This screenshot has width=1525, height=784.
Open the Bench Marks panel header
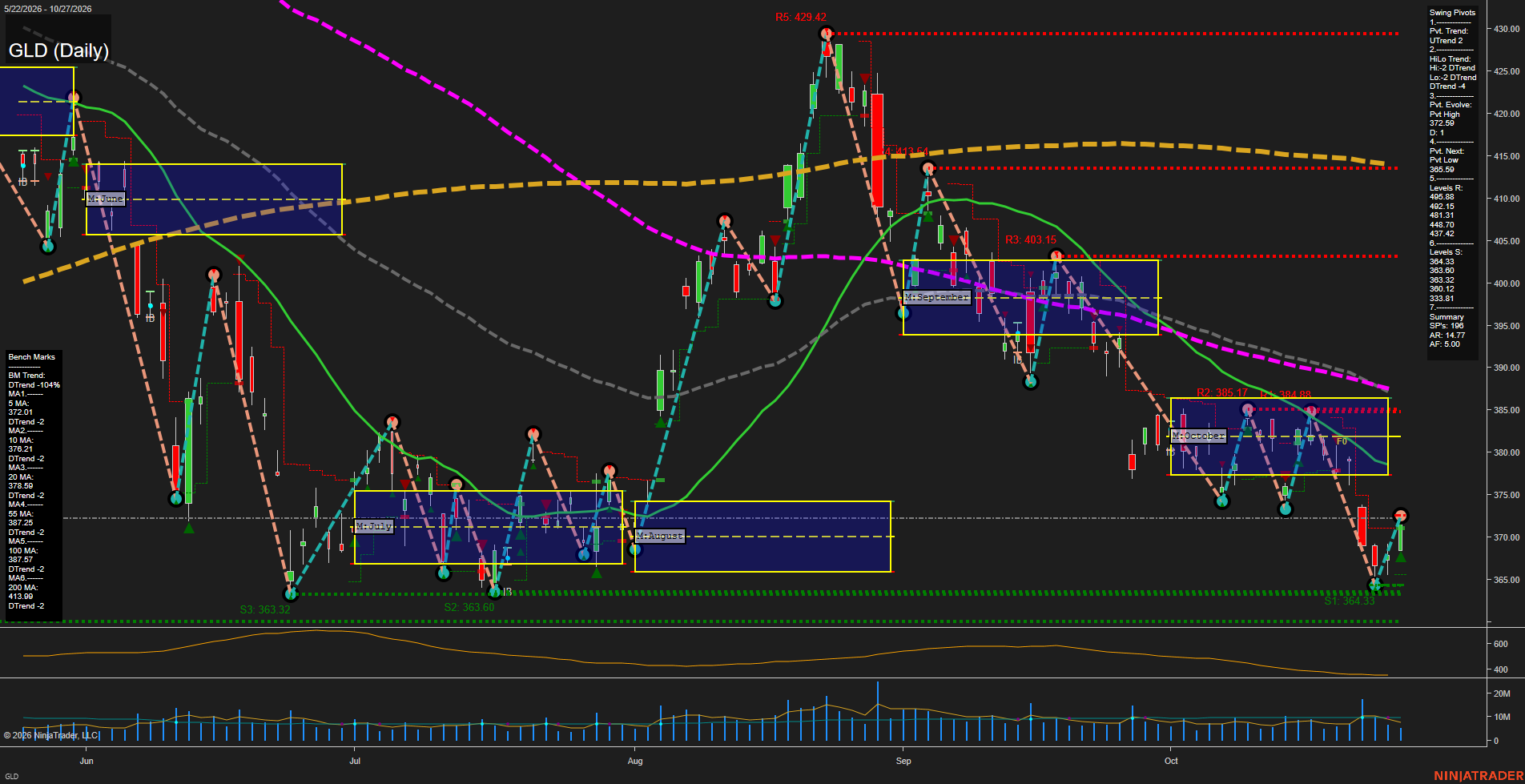pos(32,357)
